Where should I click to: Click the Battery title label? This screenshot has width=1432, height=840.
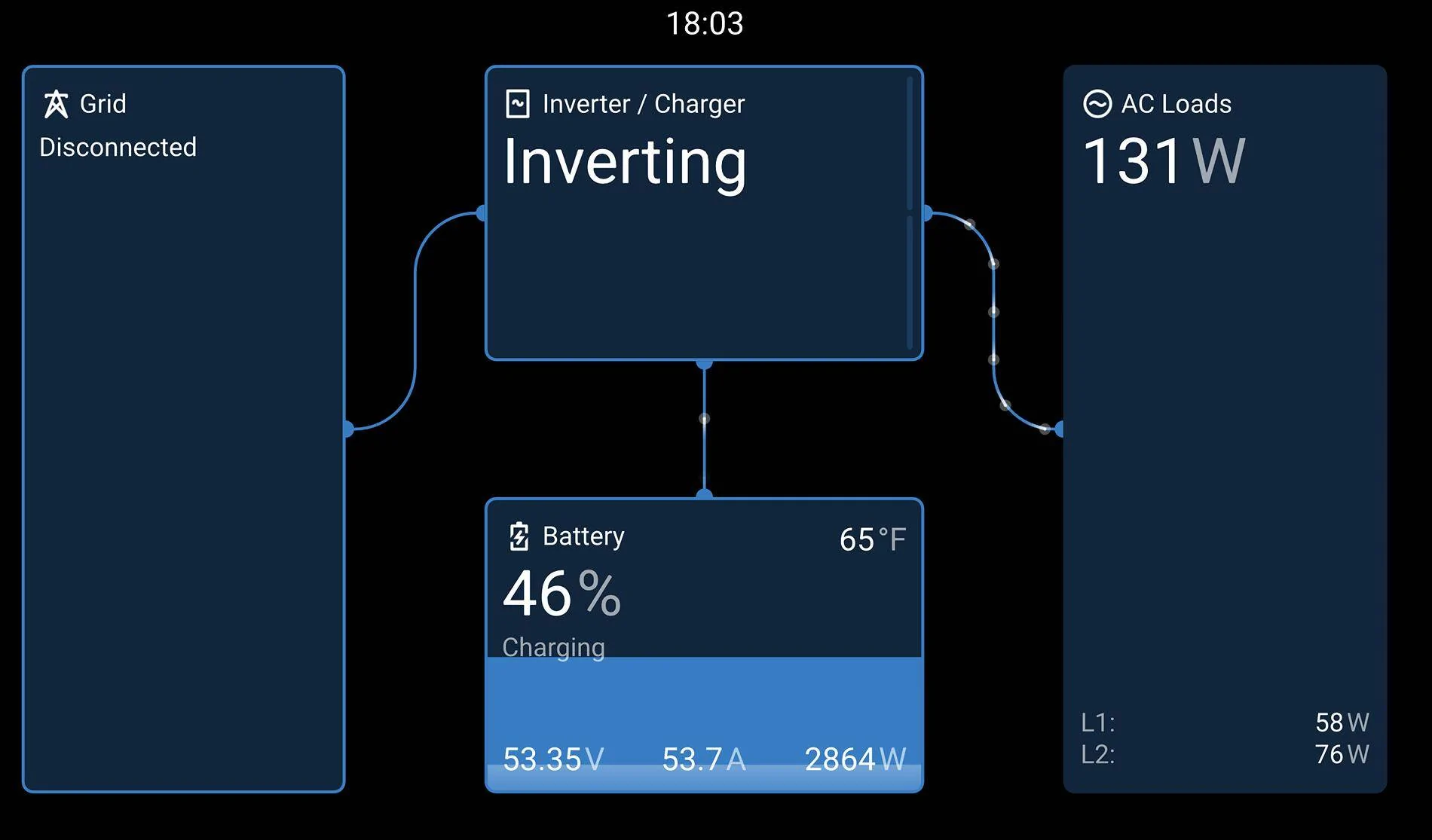[583, 536]
